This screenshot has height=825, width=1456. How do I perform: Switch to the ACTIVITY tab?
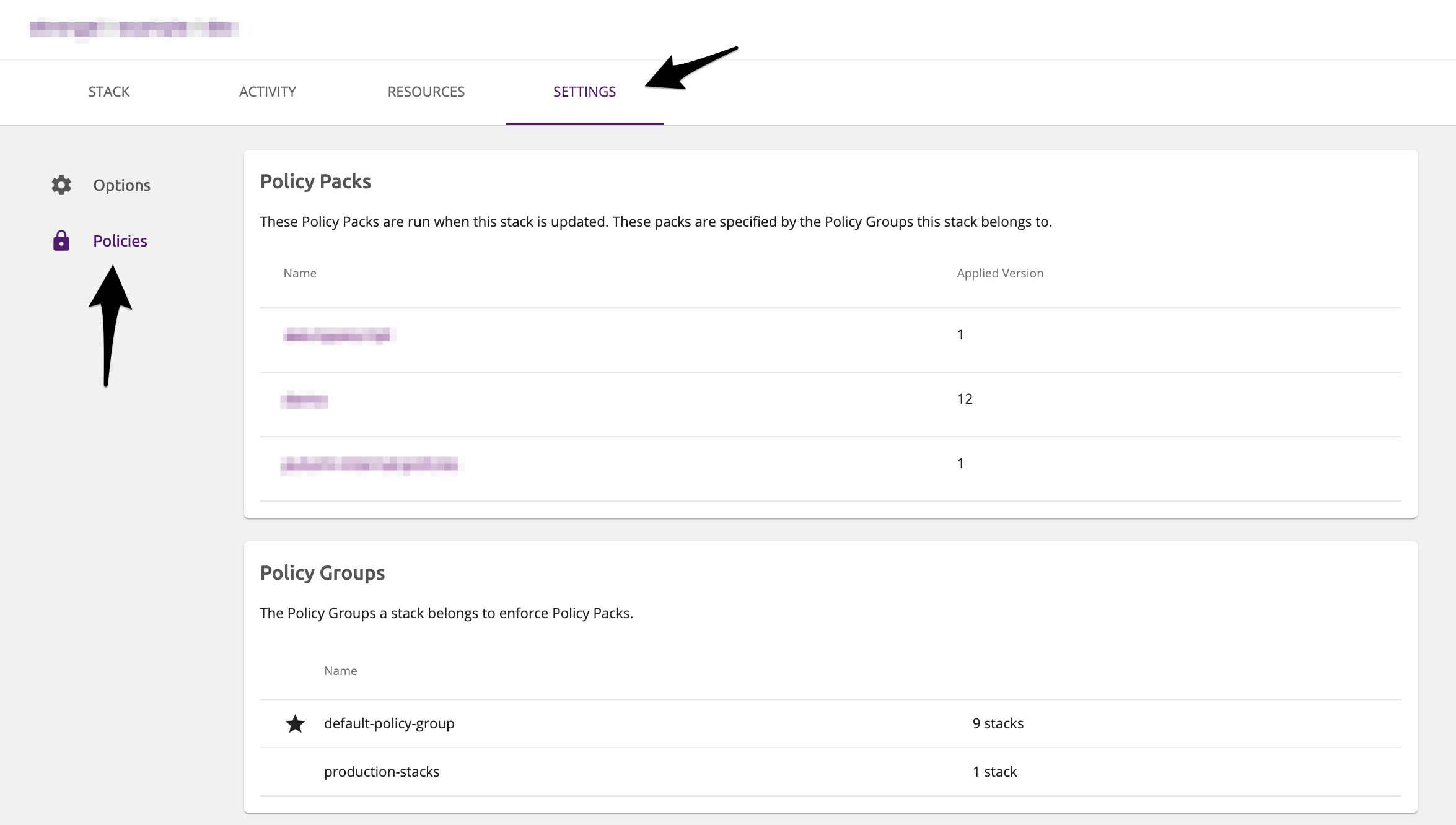click(x=267, y=91)
